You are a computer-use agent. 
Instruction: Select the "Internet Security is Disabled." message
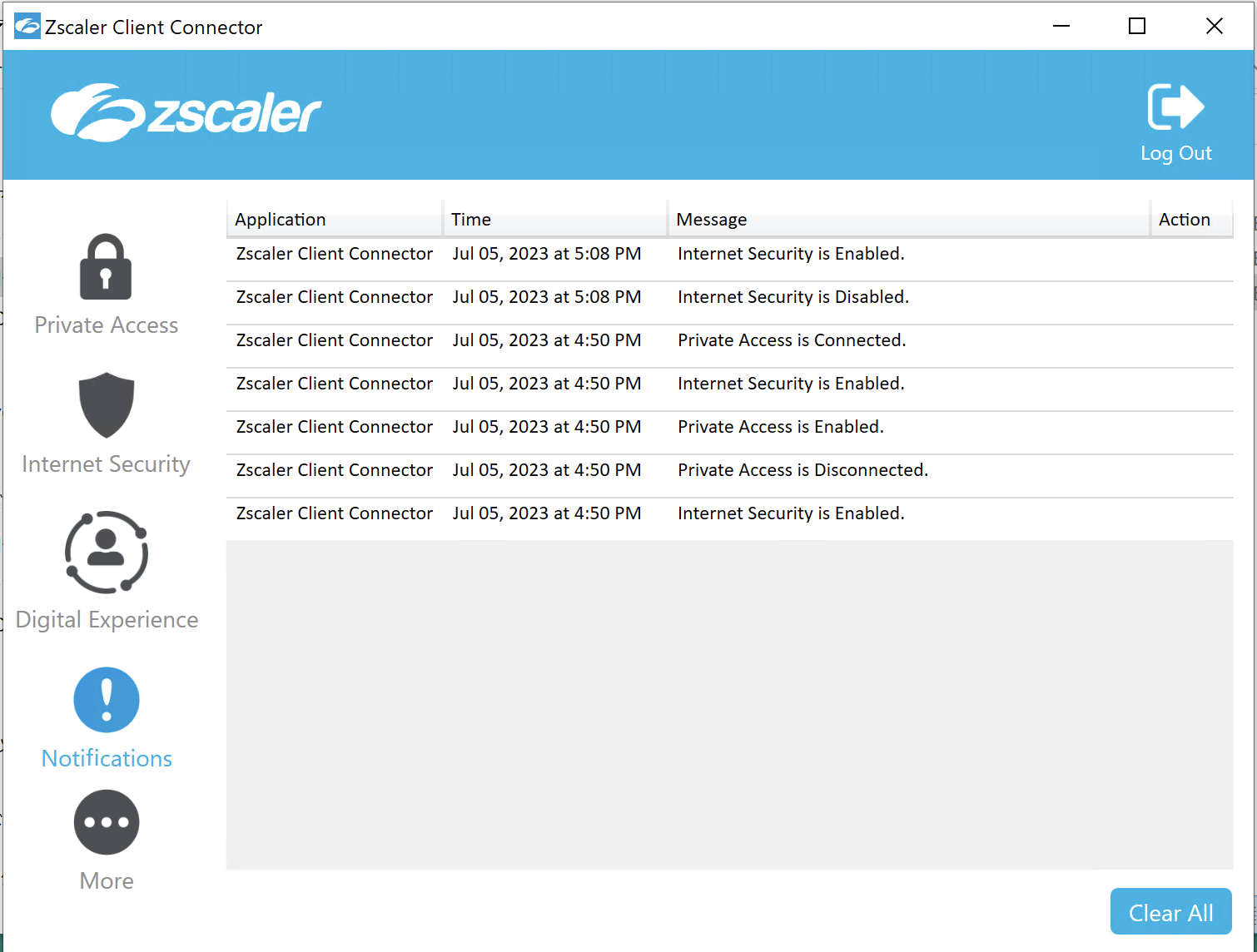point(792,297)
